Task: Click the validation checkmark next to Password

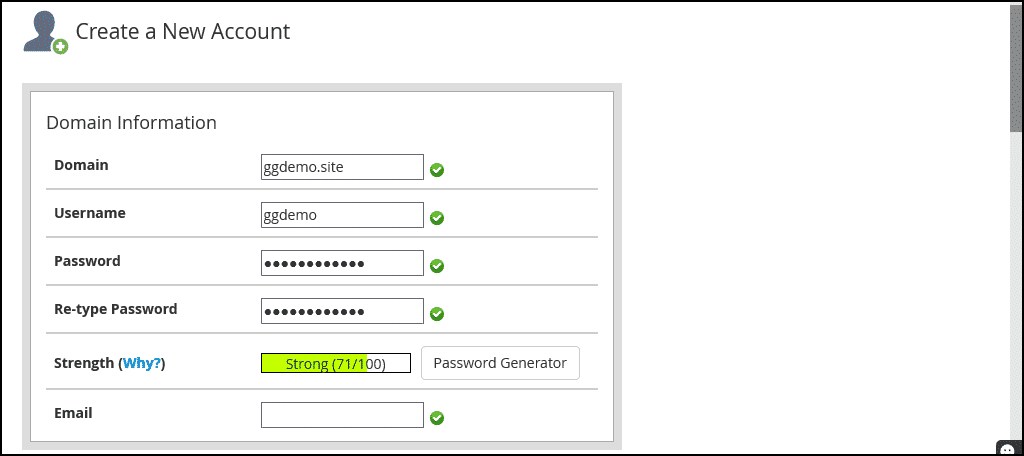Action: tap(437, 266)
